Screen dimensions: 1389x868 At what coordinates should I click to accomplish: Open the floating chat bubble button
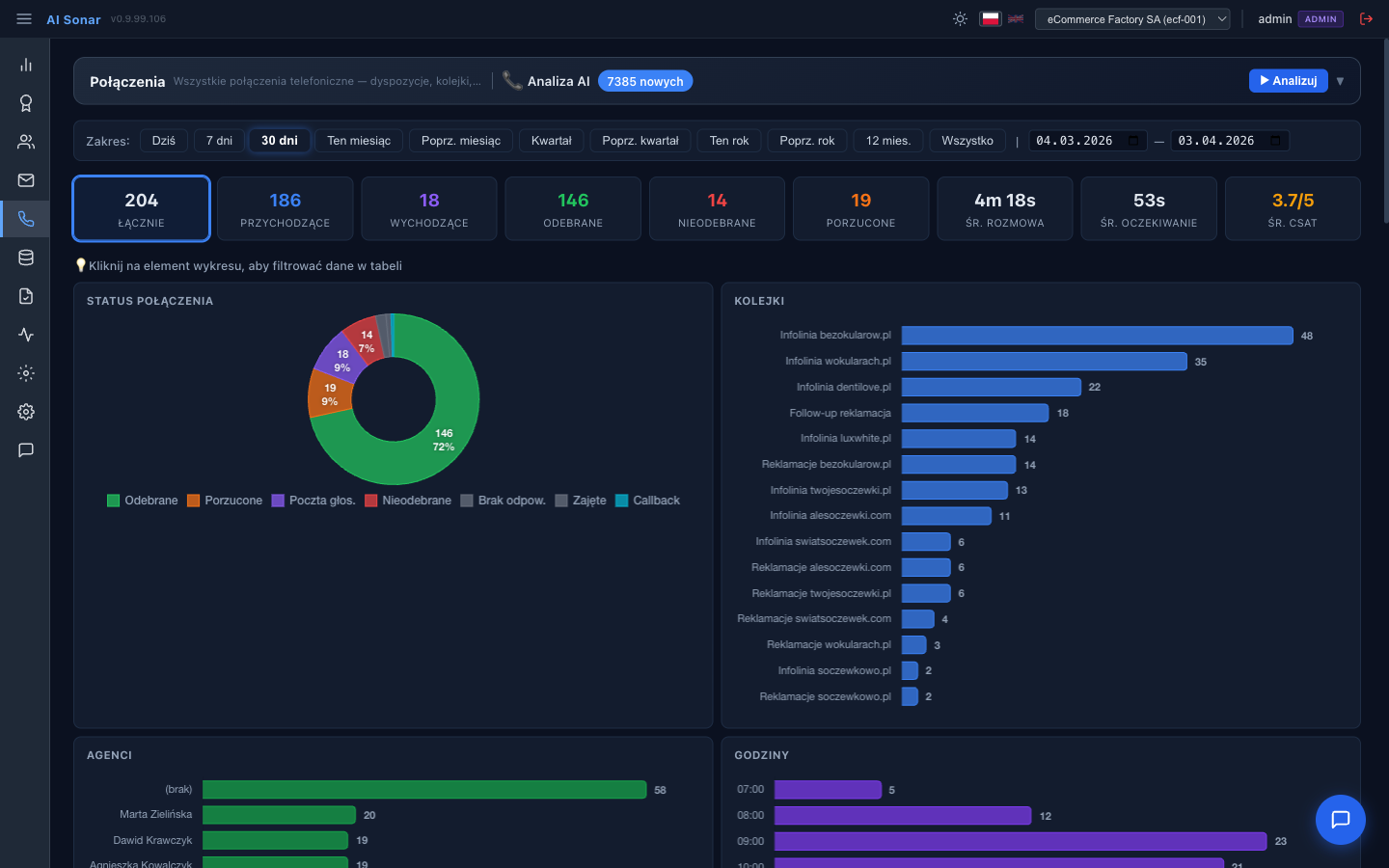point(1340,819)
